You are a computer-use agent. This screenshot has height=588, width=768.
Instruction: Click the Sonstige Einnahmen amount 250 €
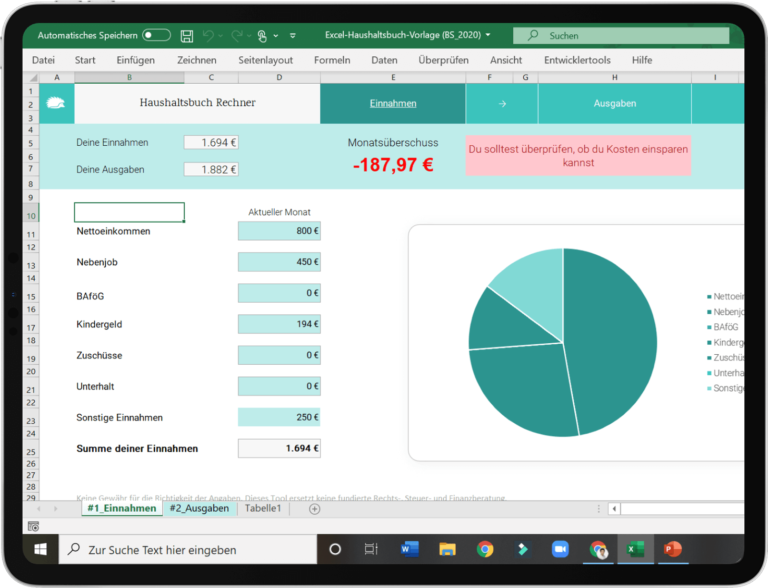pyautogui.click(x=279, y=417)
